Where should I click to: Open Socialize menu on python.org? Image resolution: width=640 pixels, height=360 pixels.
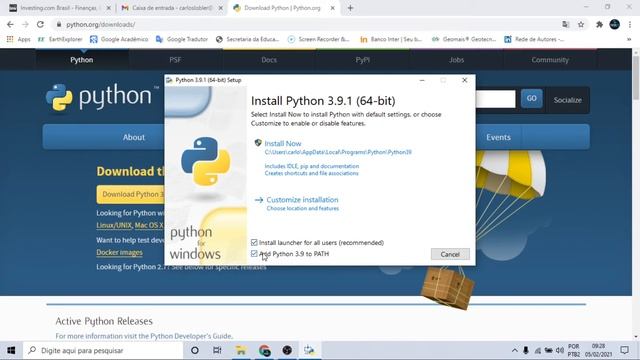[567, 100]
